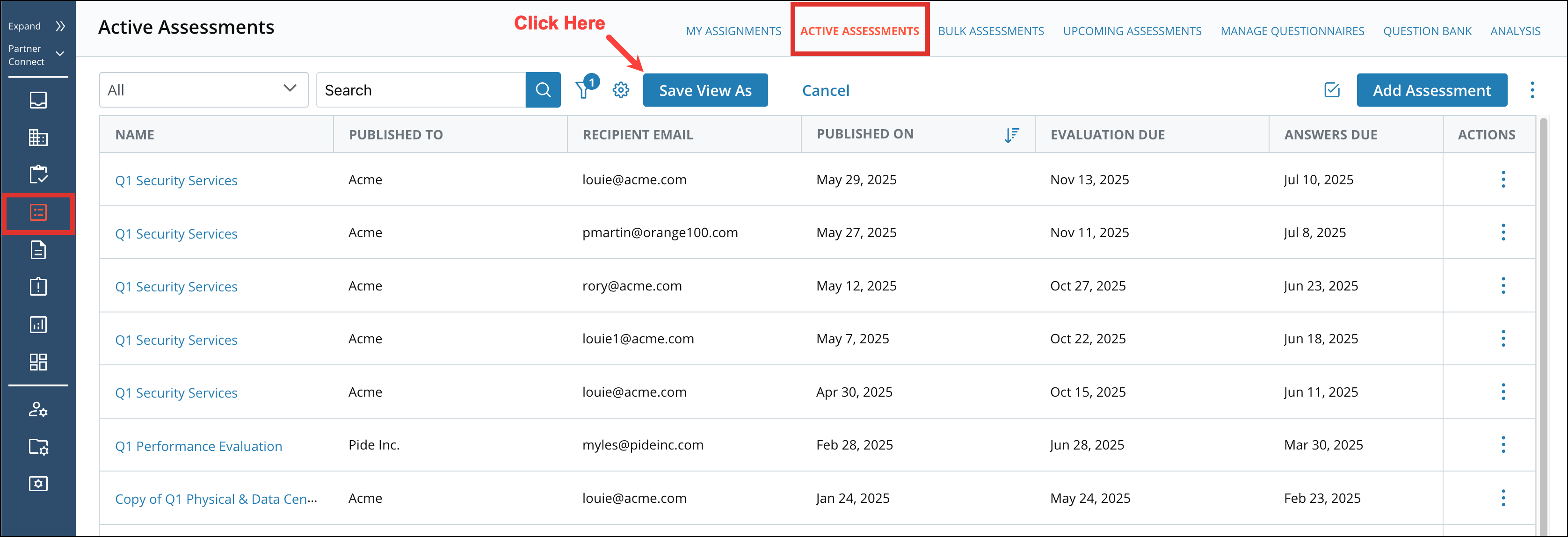Open the All view dropdown

click(x=203, y=90)
